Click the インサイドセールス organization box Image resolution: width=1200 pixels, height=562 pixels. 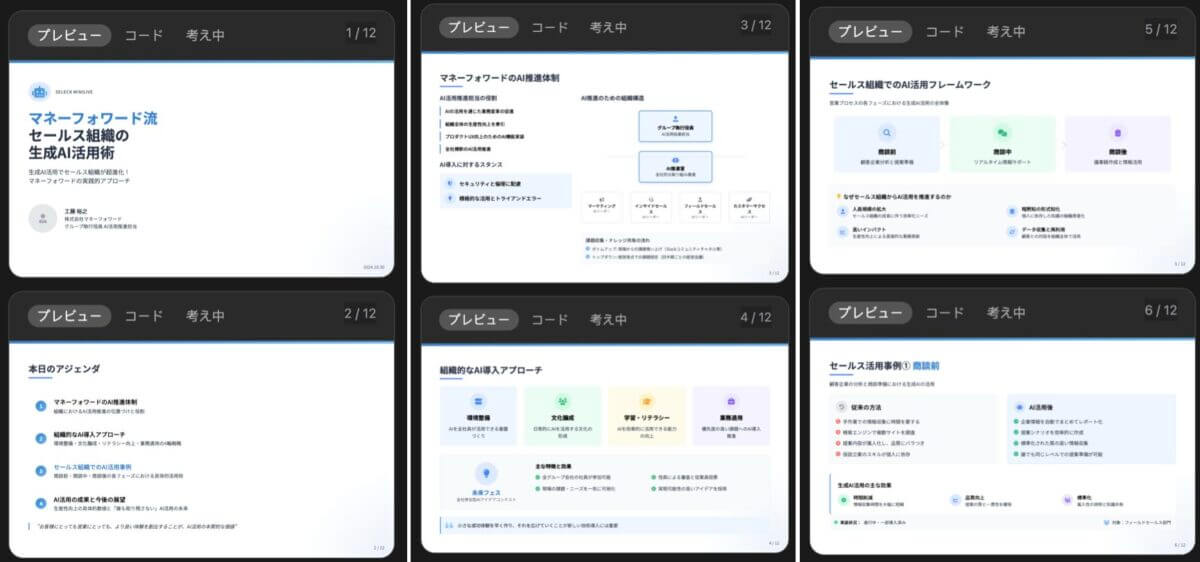tap(651, 207)
